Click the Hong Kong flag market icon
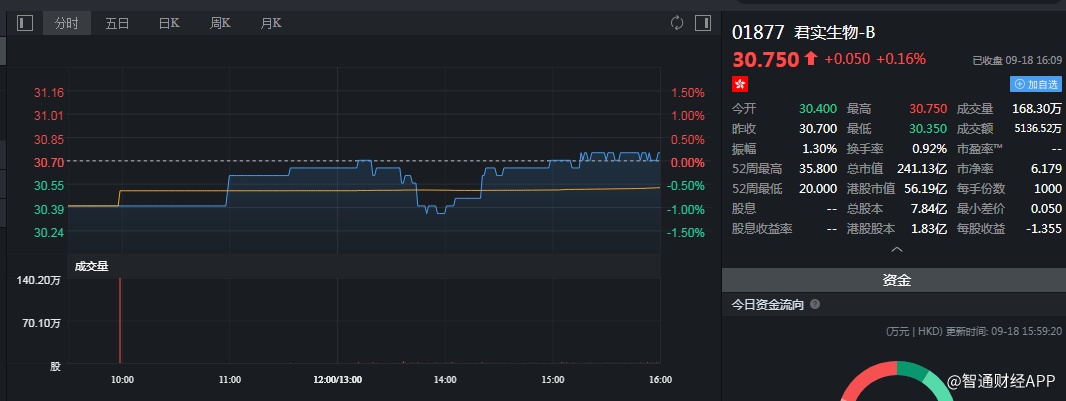The image size is (1066, 401). click(x=740, y=84)
